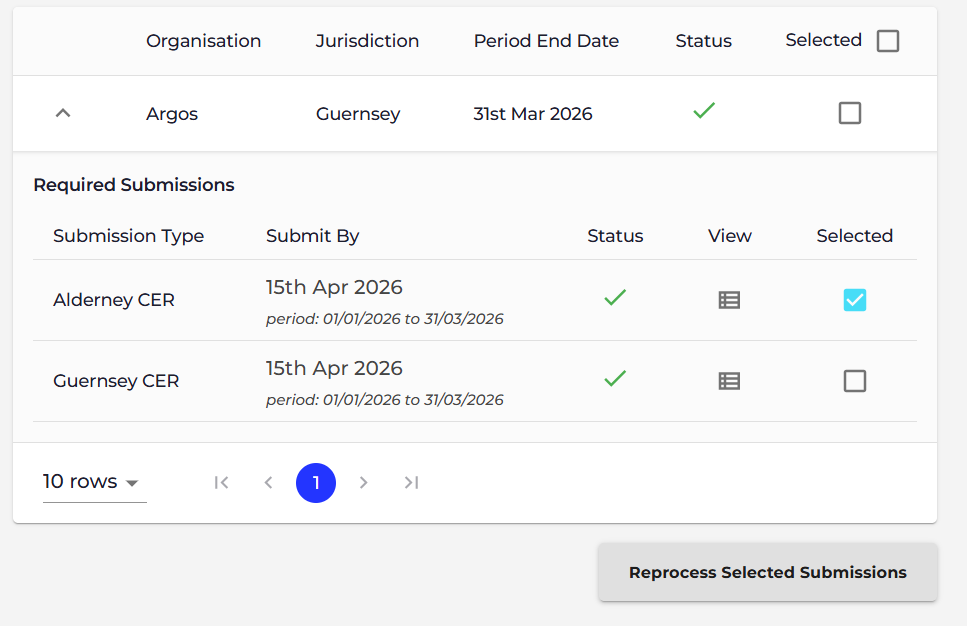Click the Alderney CER green status tick
967x626 pixels.
(x=615, y=298)
